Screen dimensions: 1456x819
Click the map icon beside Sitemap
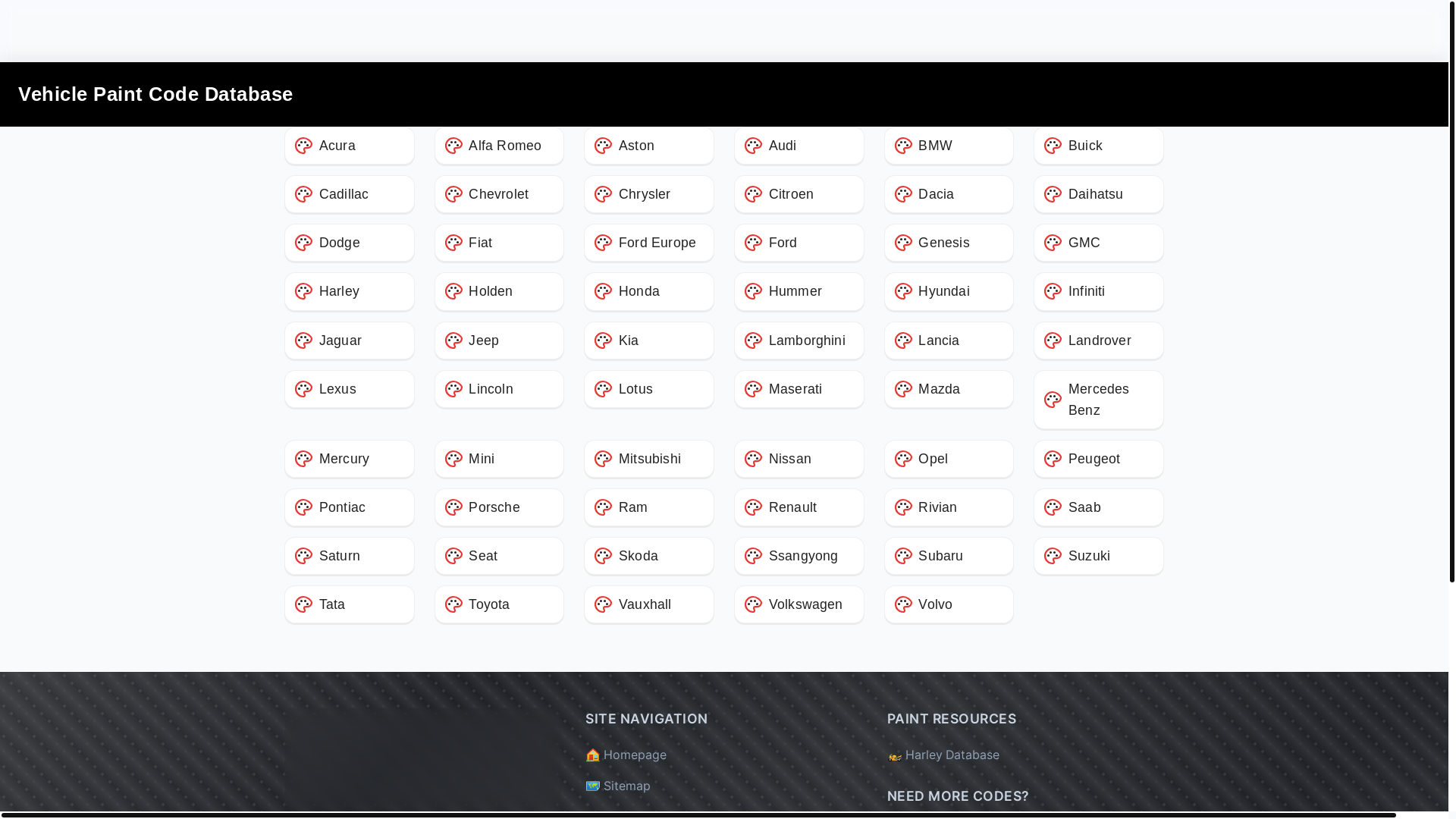tap(592, 786)
